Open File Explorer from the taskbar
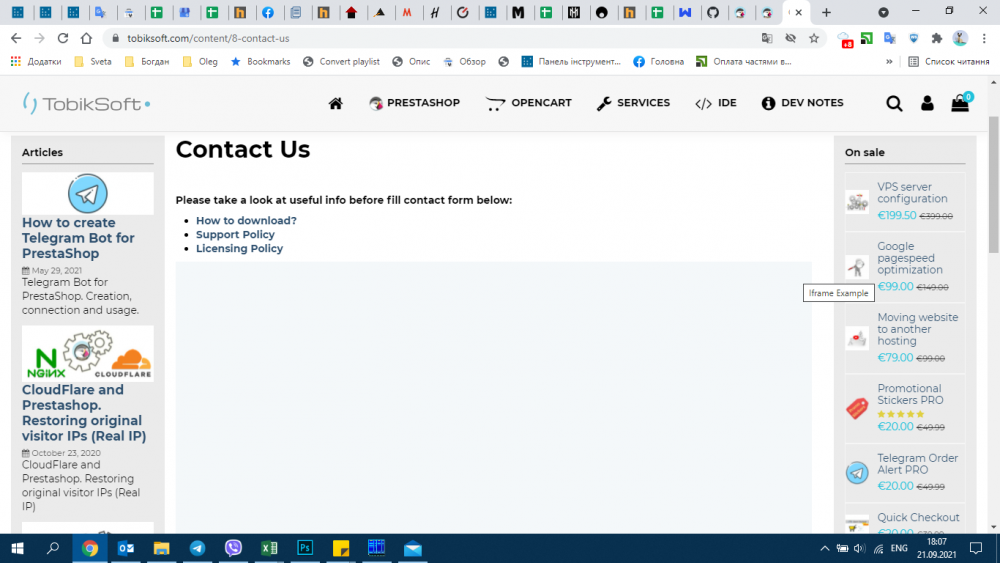Screen dimensions: 1000x563 click(x=161, y=548)
